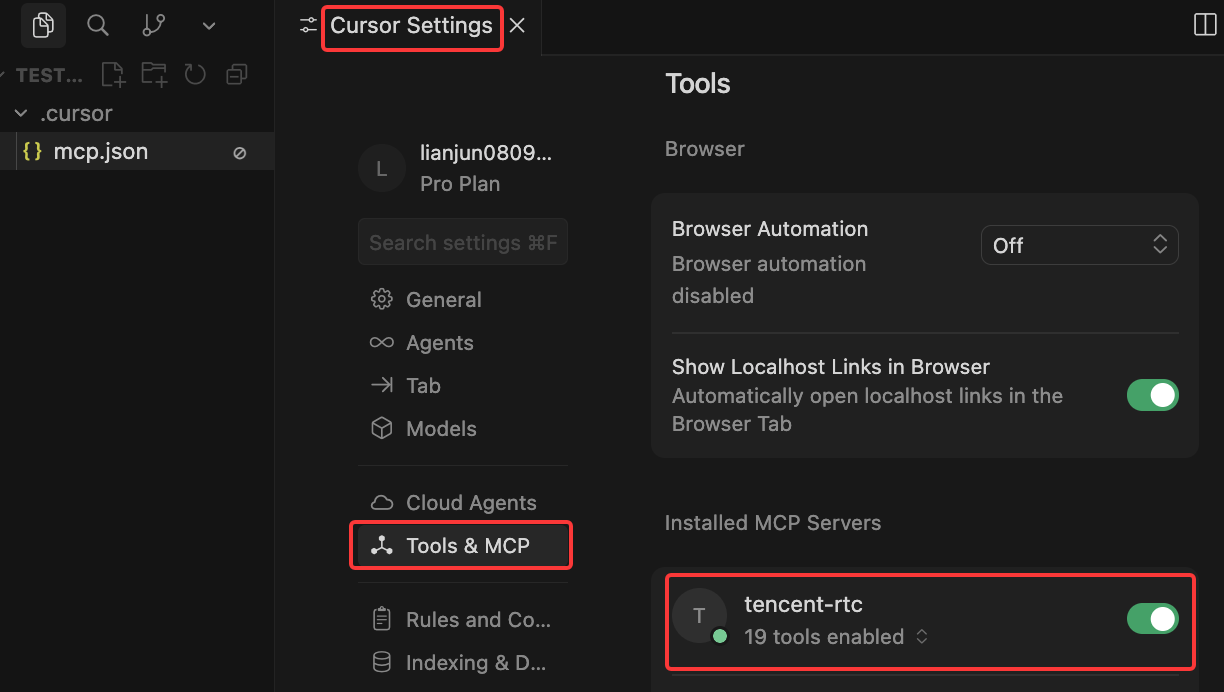Open the Browser Automation dropdown

tap(1079, 245)
